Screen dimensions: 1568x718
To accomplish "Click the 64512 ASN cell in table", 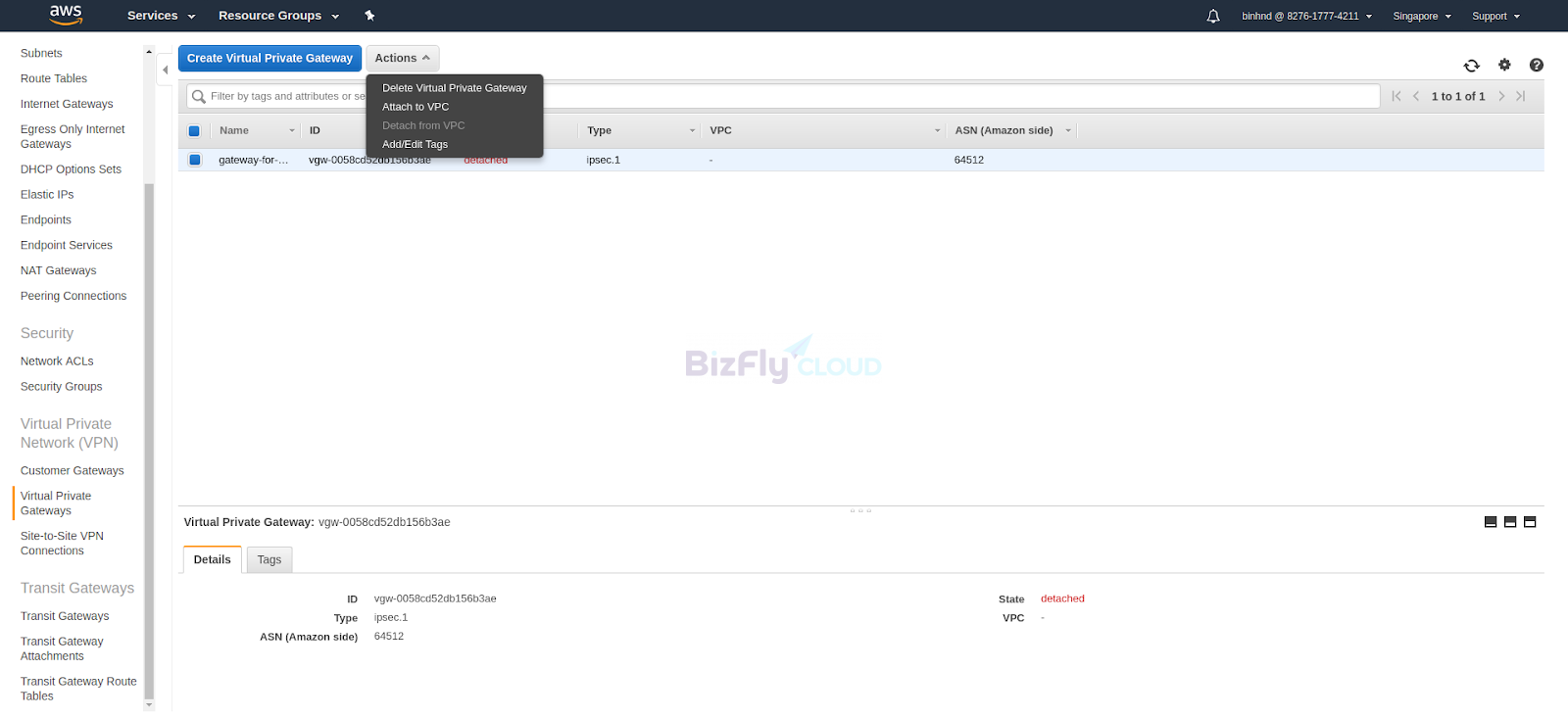I will 969,160.
